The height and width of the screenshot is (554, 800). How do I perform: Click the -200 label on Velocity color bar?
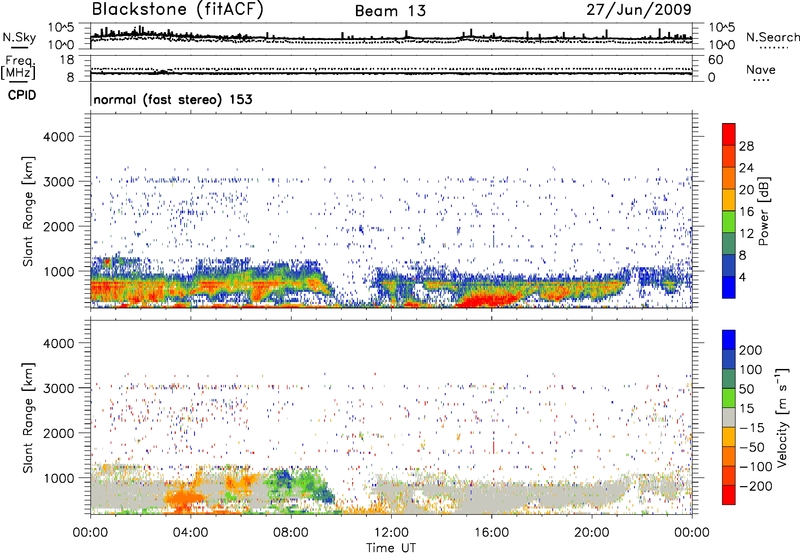click(755, 486)
